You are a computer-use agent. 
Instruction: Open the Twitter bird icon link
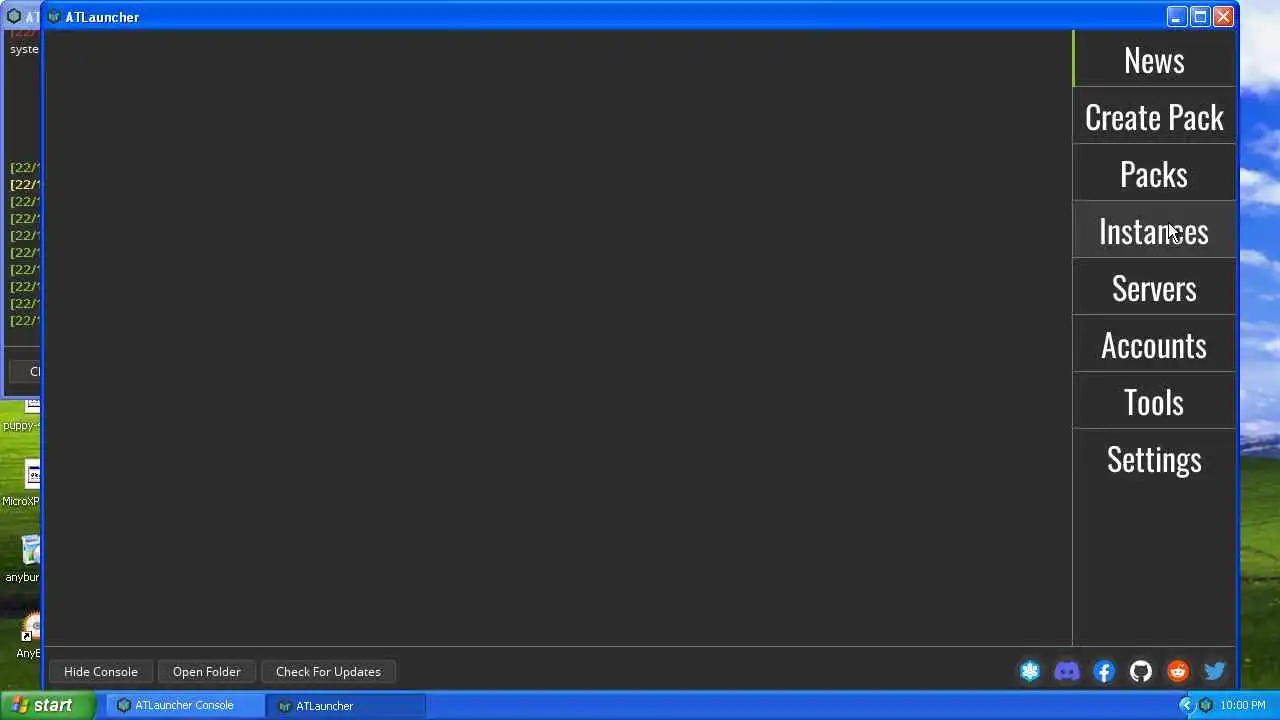1215,672
